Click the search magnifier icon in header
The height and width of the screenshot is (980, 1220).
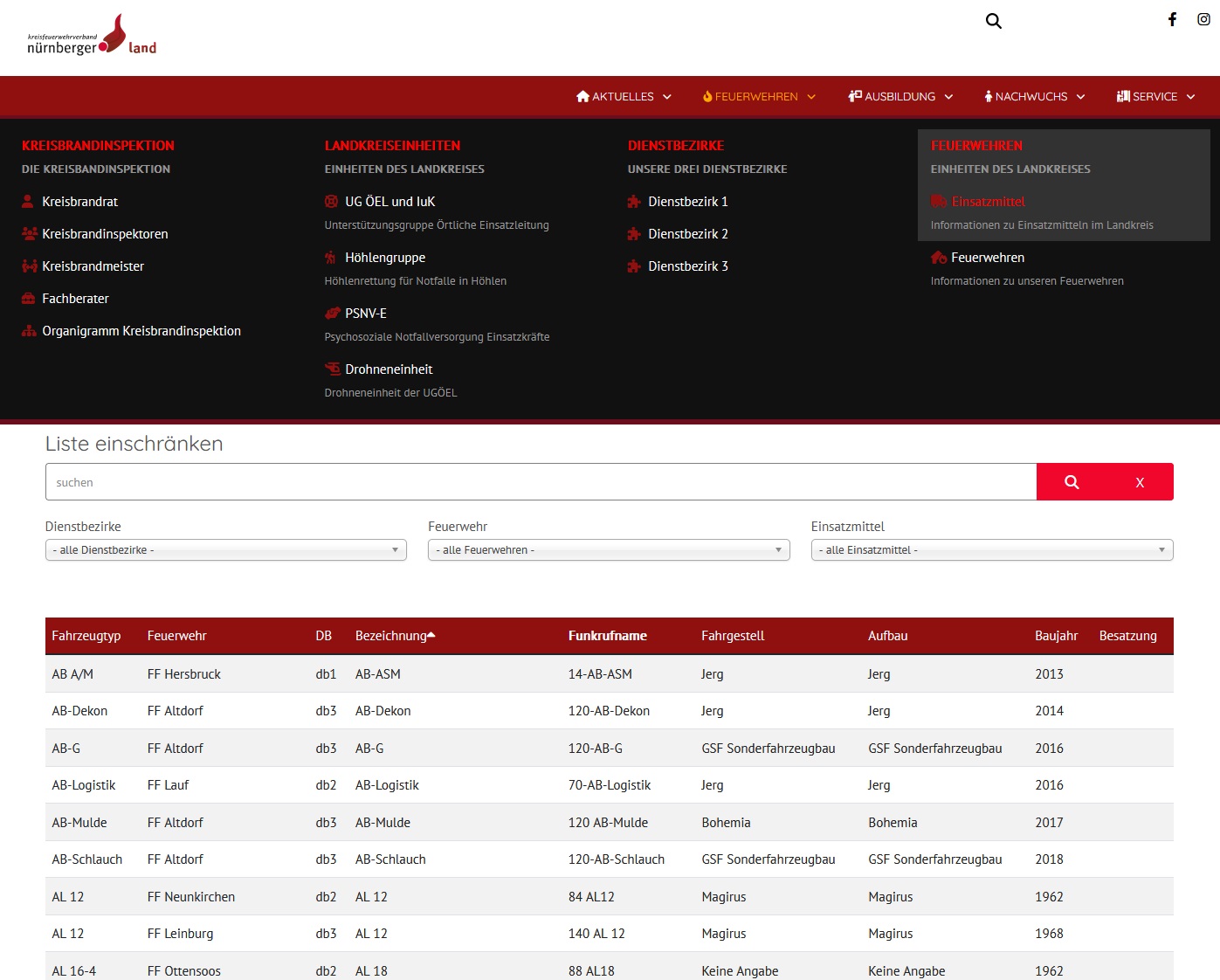coord(993,21)
